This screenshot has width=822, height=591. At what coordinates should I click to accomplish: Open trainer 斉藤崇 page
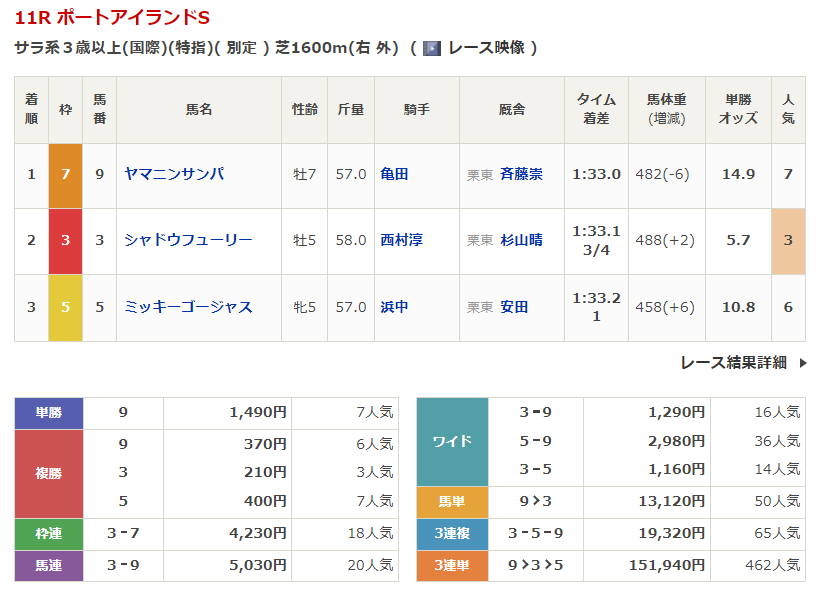coord(521,174)
